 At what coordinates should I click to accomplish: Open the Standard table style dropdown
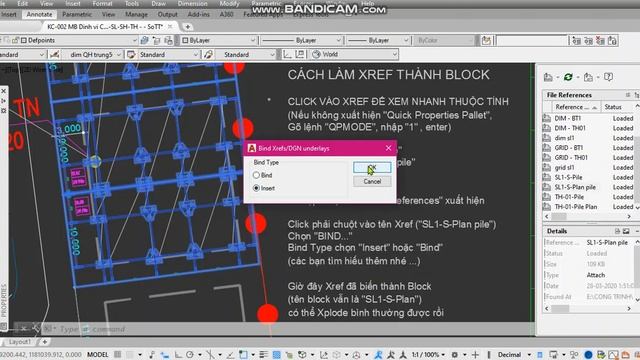(196, 54)
